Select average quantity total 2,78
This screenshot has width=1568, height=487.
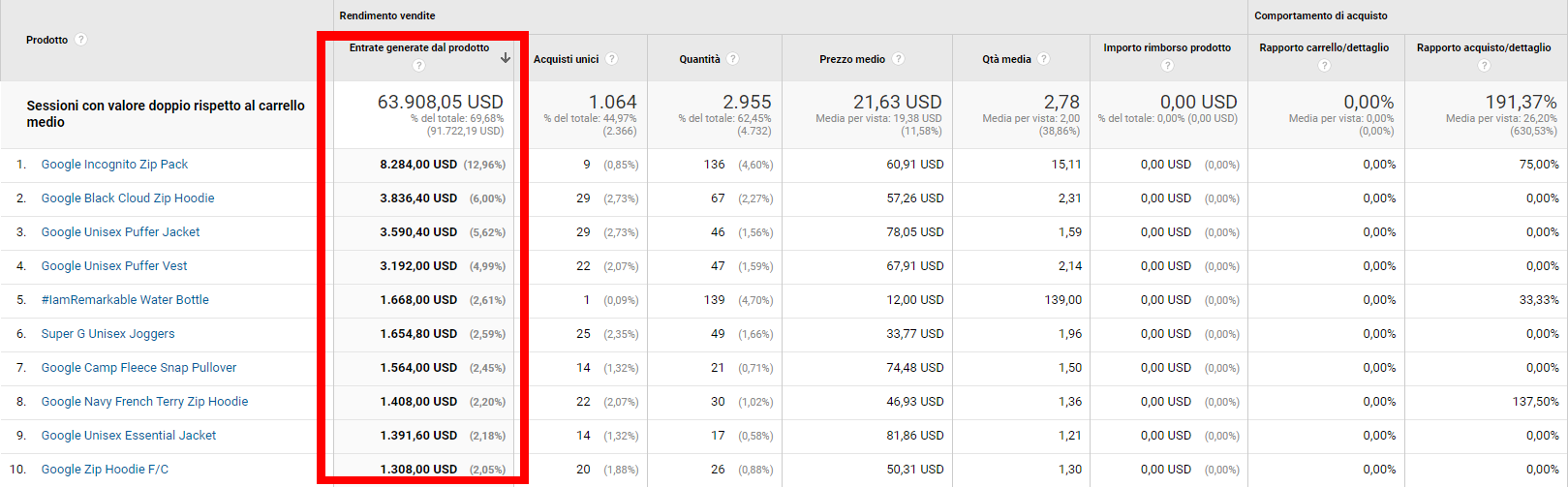pos(1062,102)
